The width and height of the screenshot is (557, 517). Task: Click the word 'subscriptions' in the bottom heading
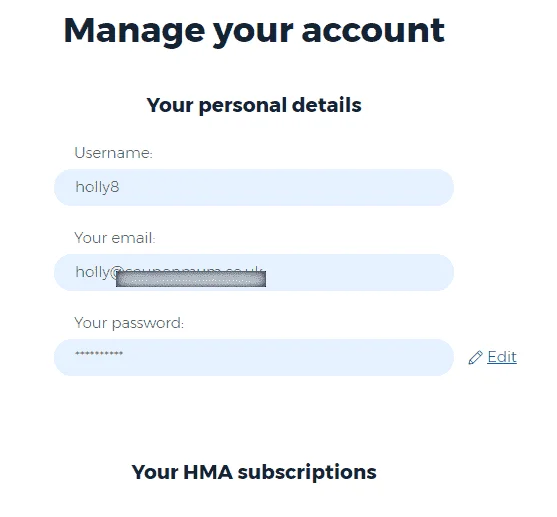[307, 473]
